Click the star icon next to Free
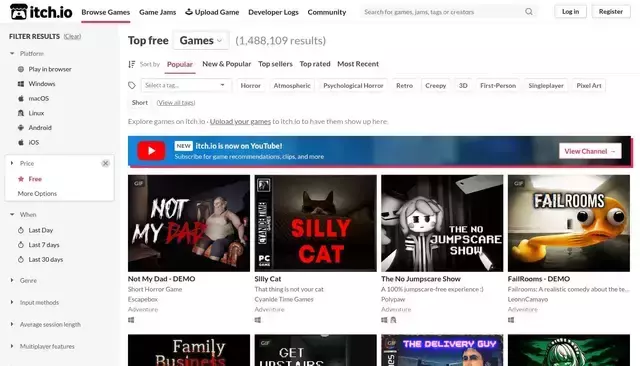This screenshot has width=640, height=366. (x=21, y=179)
